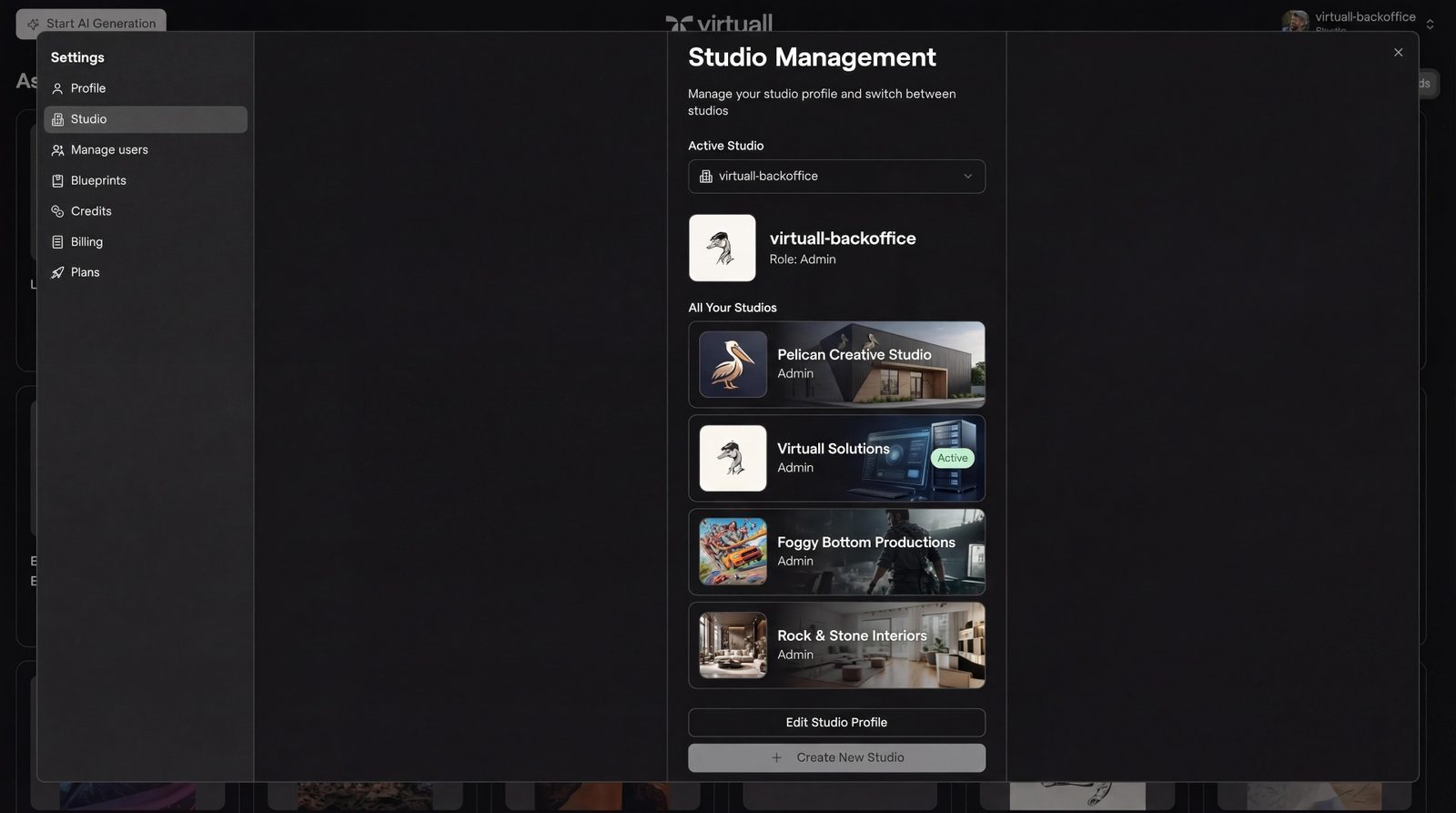The height and width of the screenshot is (813, 1456).
Task: Open the Plans settings page
Action: pos(146,272)
